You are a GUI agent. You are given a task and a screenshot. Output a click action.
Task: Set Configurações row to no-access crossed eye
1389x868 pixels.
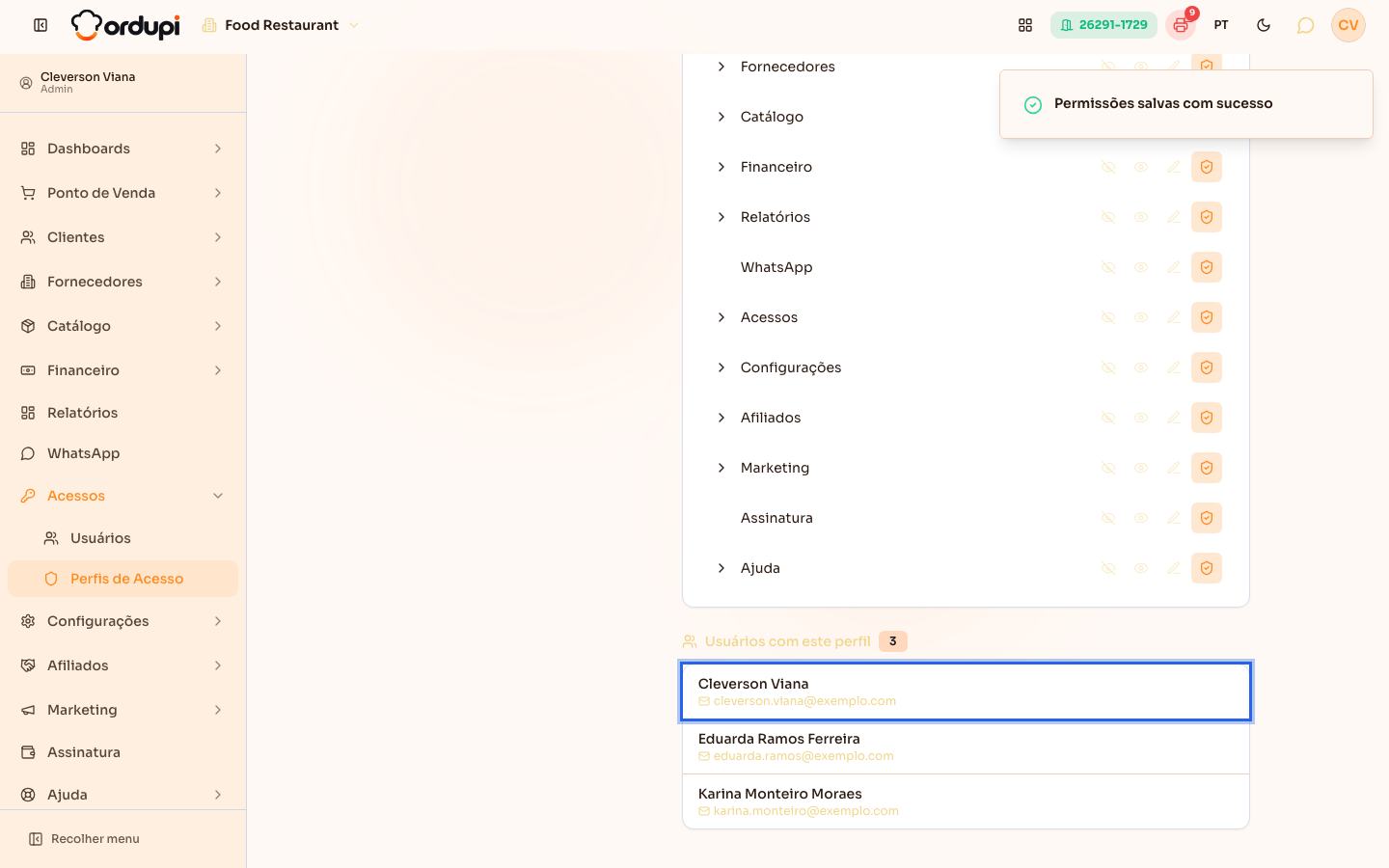click(x=1108, y=367)
